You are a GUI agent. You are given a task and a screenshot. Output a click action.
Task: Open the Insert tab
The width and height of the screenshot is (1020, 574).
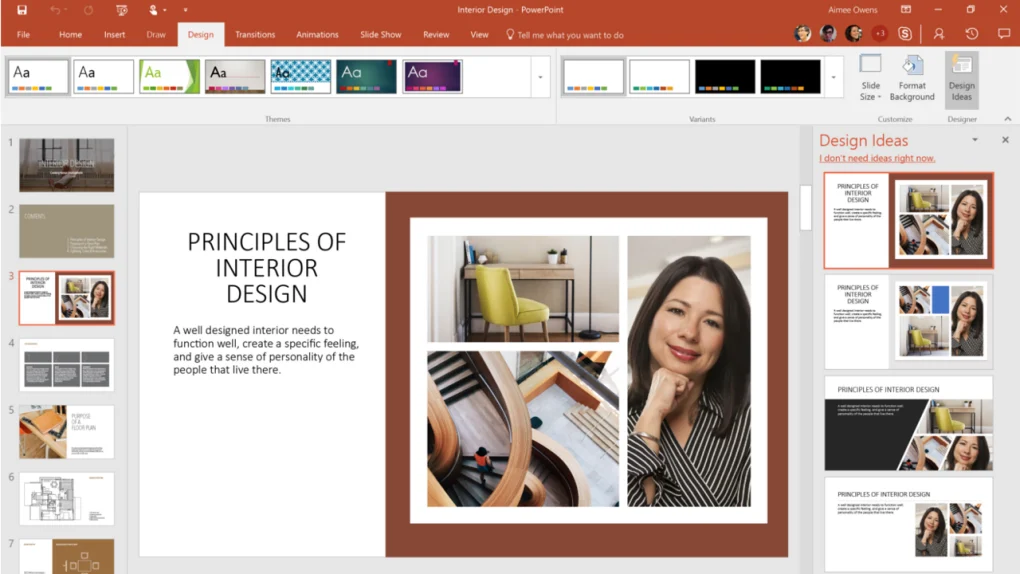(114, 34)
